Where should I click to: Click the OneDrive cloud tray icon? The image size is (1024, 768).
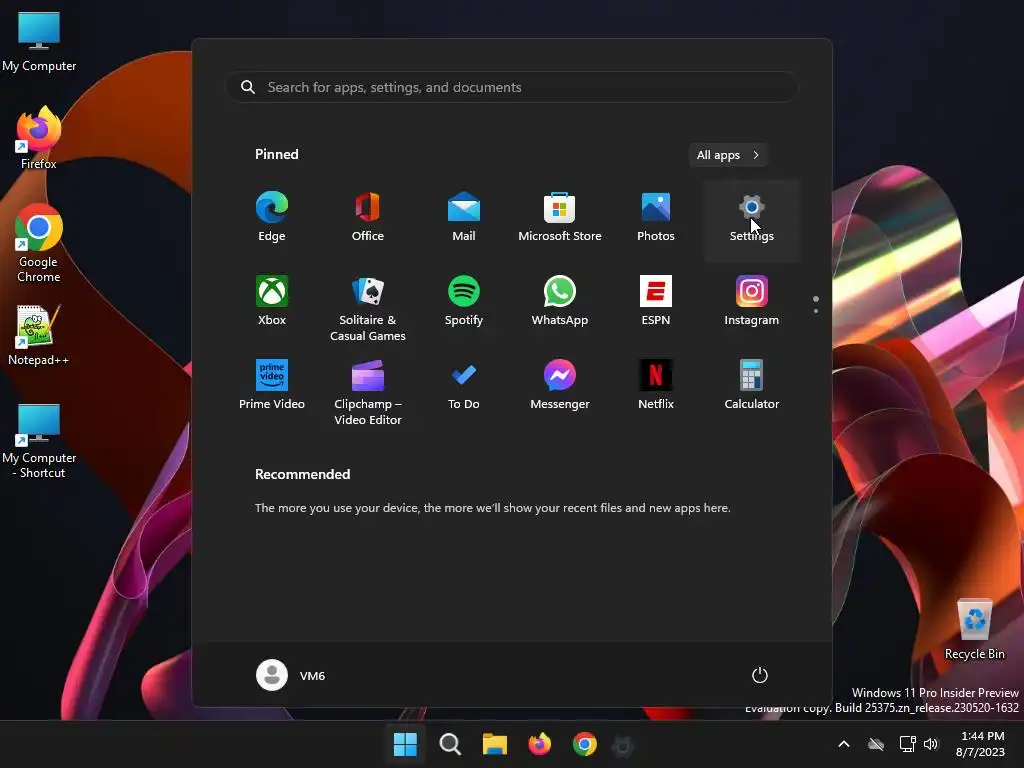click(x=876, y=744)
